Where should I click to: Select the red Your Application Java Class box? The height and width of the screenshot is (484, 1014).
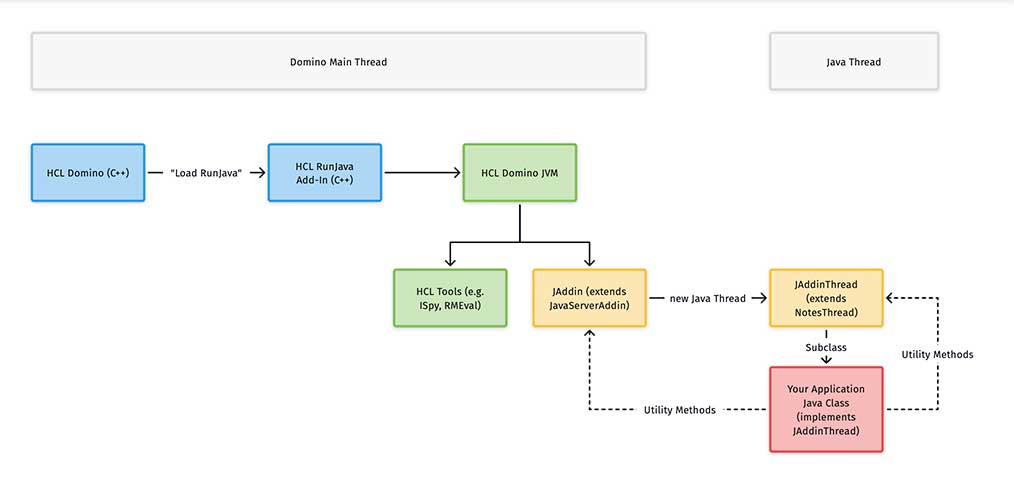coord(826,409)
